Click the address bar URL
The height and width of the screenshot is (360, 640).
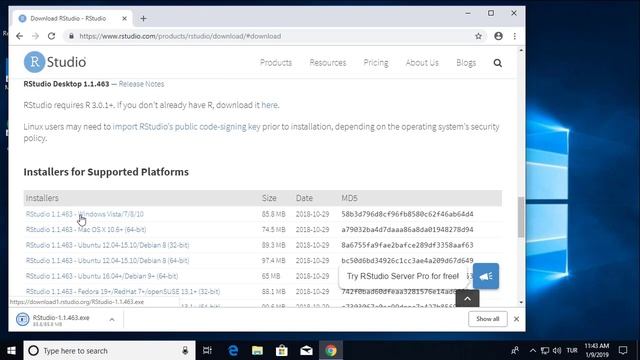(180, 36)
